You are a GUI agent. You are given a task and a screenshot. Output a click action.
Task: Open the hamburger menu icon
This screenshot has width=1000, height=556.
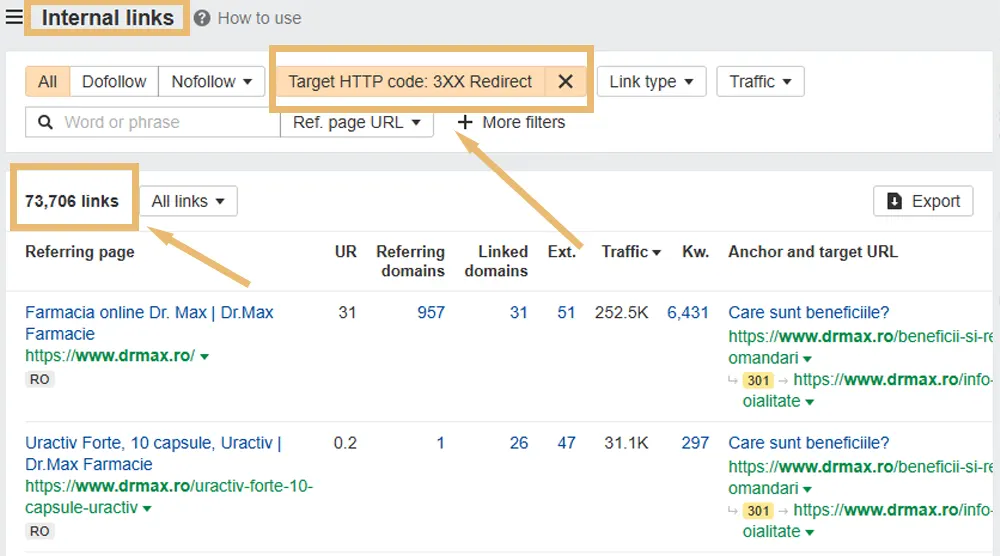click(x=14, y=17)
